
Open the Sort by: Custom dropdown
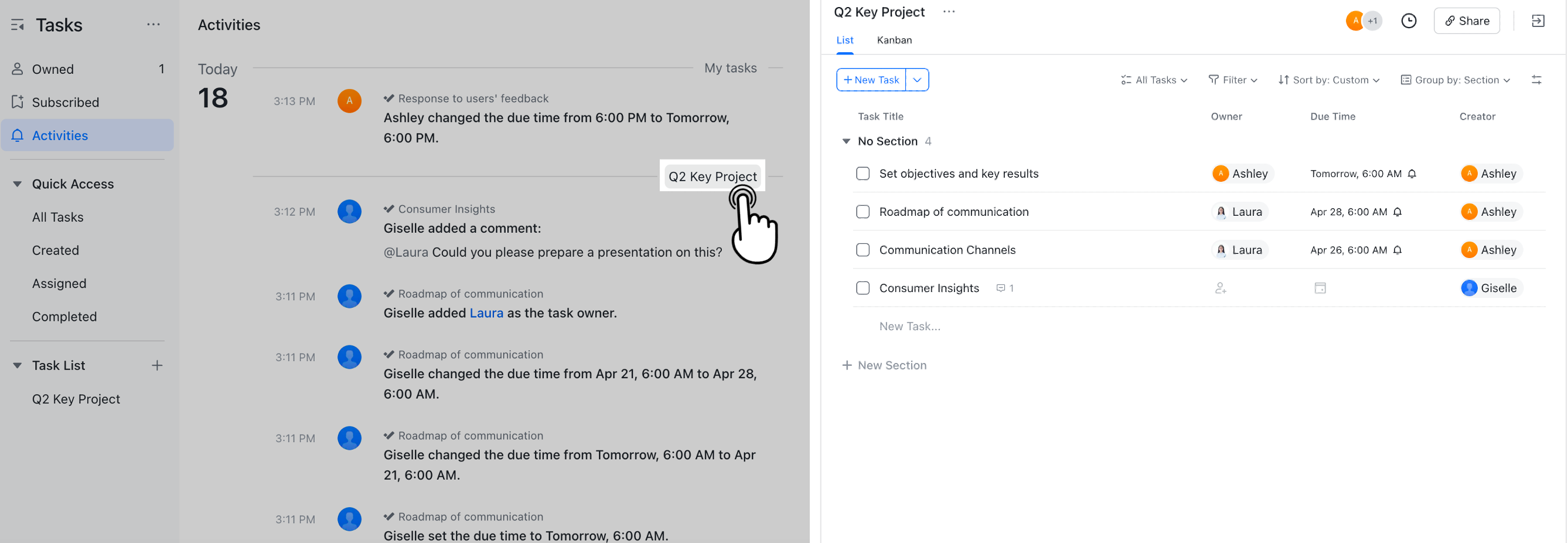pos(1328,80)
